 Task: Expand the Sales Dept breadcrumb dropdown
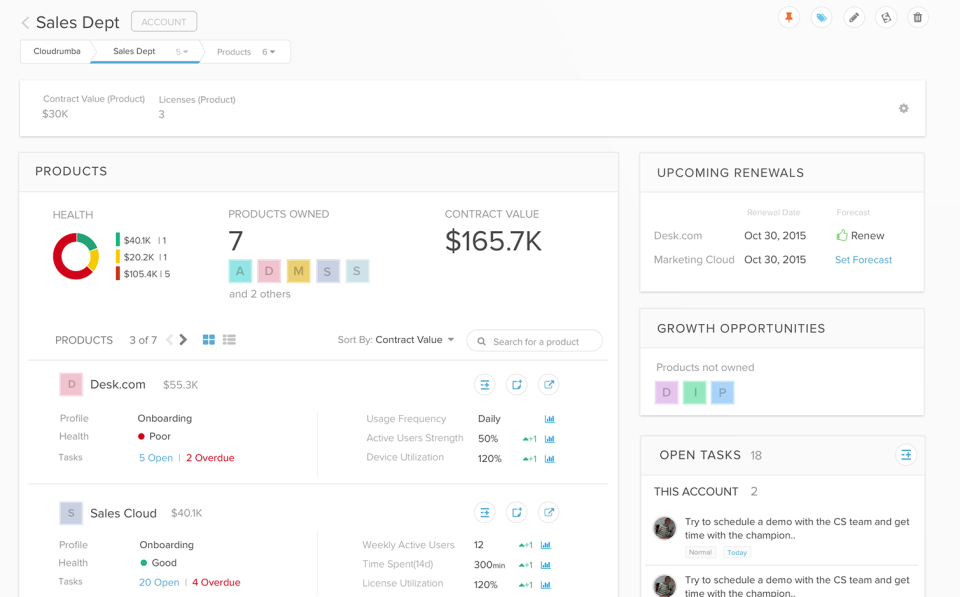point(182,52)
